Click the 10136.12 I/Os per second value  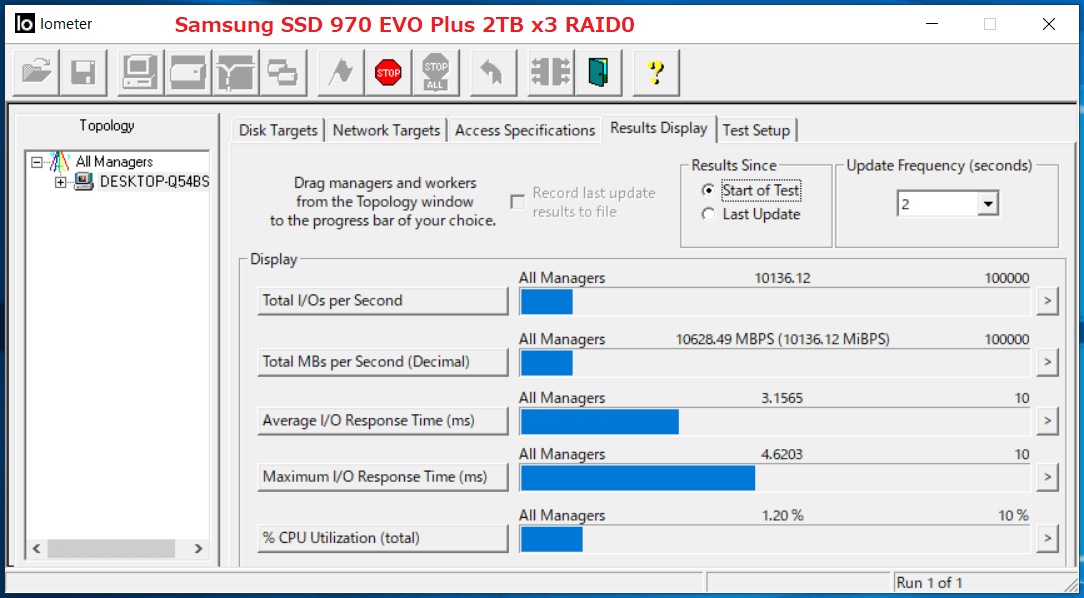pyautogui.click(x=783, y=279)
